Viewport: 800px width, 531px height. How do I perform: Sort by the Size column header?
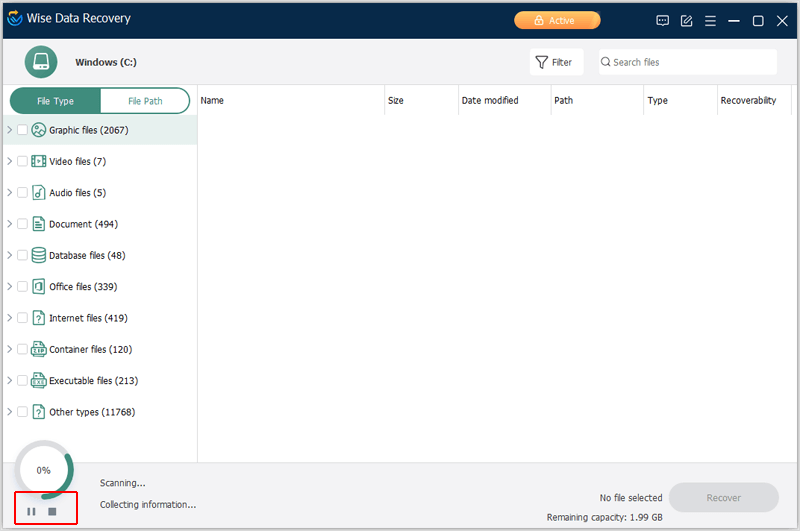click(x=421, y=100)
